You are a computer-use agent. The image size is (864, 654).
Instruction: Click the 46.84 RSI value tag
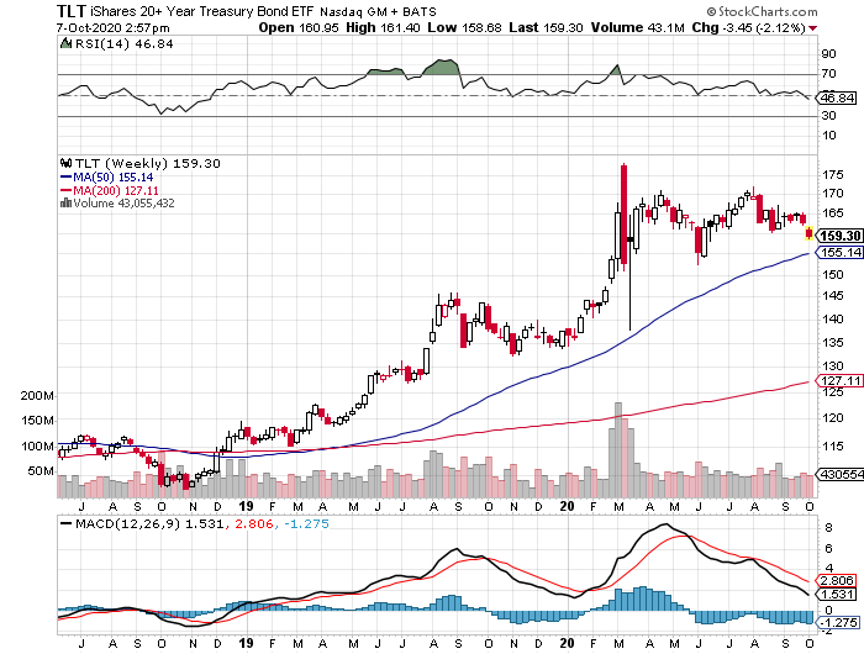[x=836, y=99]
